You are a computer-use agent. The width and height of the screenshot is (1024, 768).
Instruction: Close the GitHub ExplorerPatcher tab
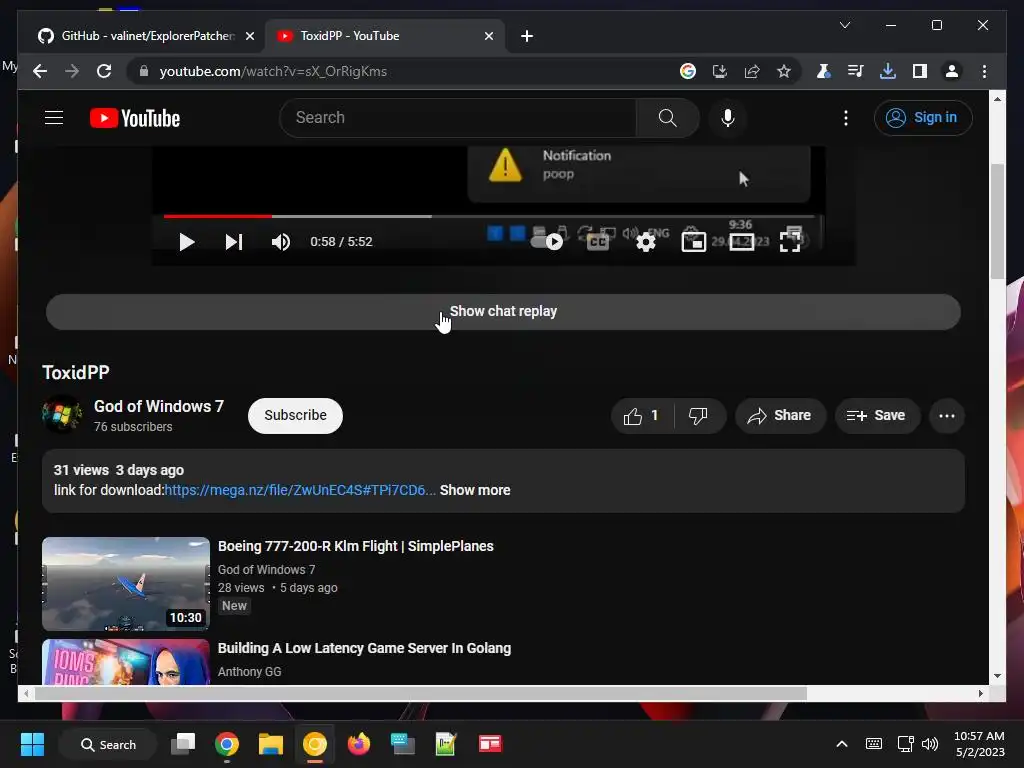pos(249,36)
